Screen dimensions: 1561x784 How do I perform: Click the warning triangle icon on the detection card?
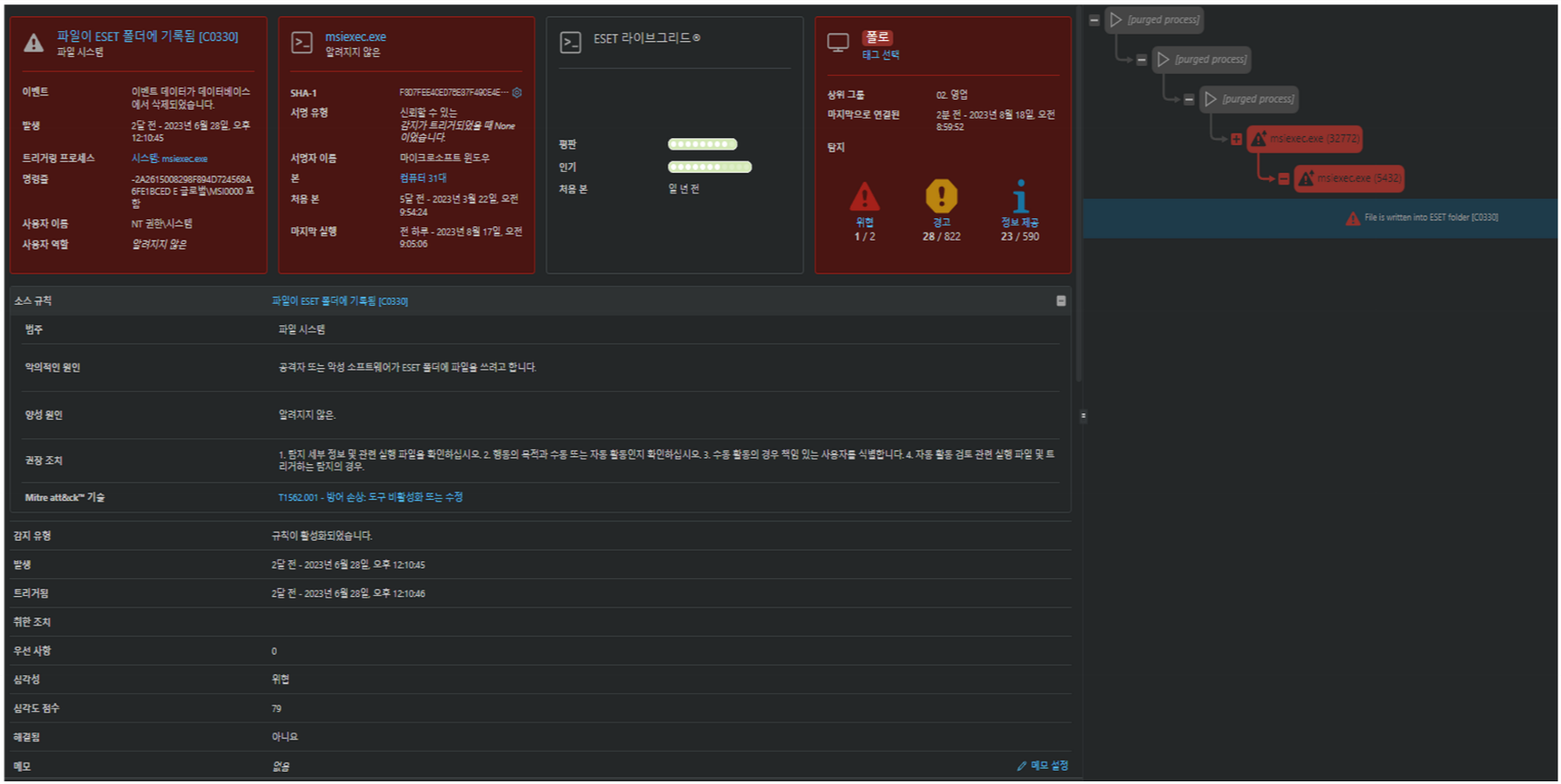(x=33, y=43)
